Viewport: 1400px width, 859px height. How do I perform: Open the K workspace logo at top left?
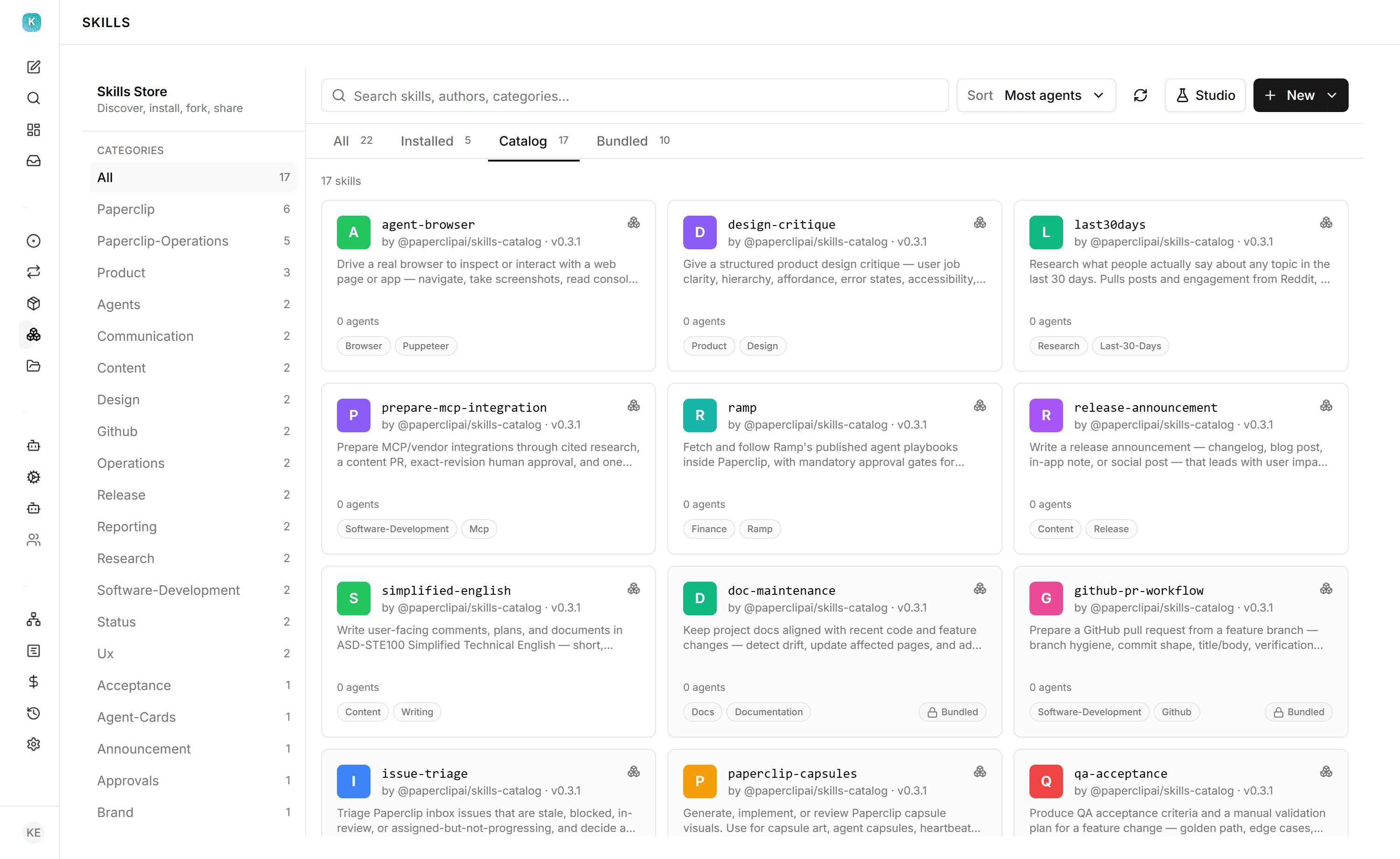click(32, 22)
